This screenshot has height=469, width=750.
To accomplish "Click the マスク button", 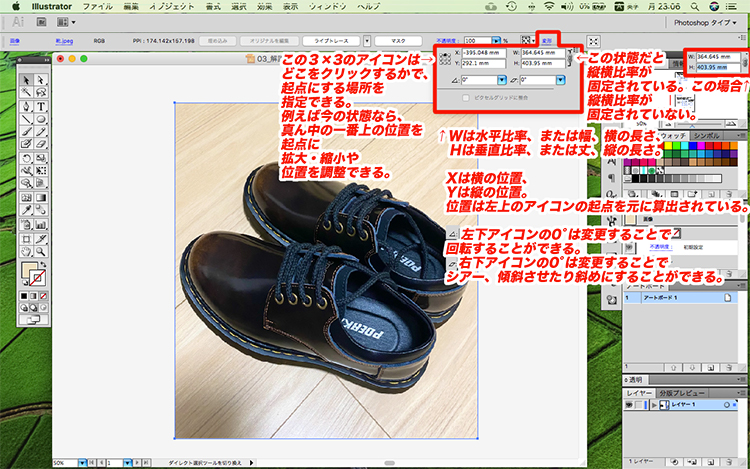I will tap(398, 41).
